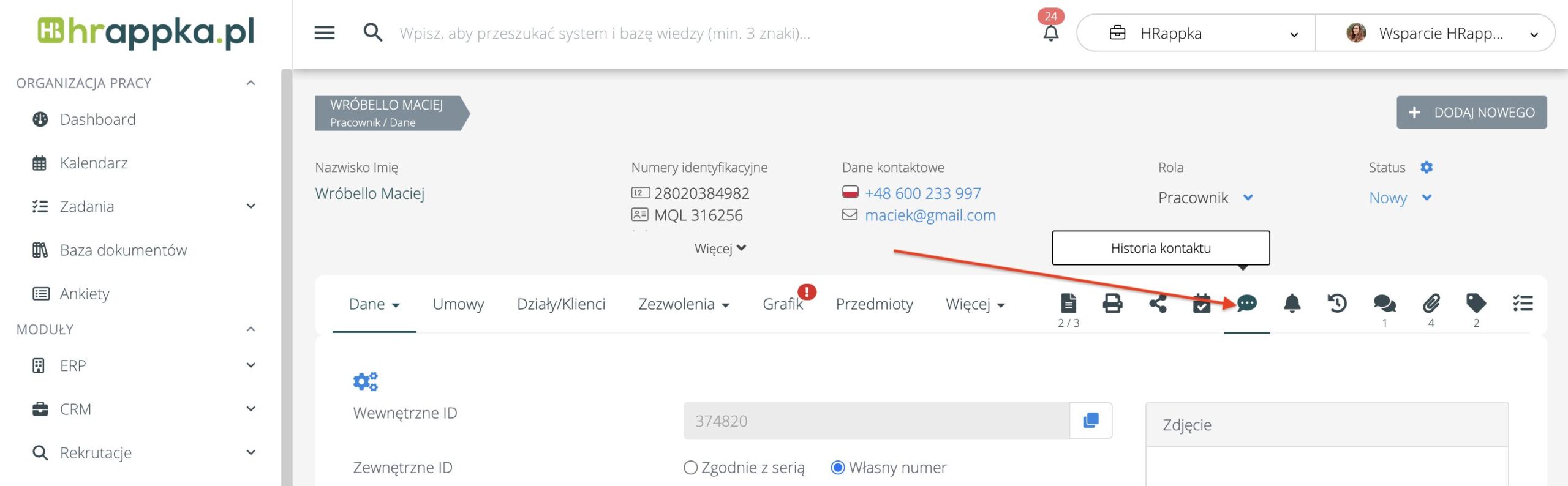Click the notifications bell with 24 badge
Viewport: 1568px width, 486px height.
[x=1050, y=32]
